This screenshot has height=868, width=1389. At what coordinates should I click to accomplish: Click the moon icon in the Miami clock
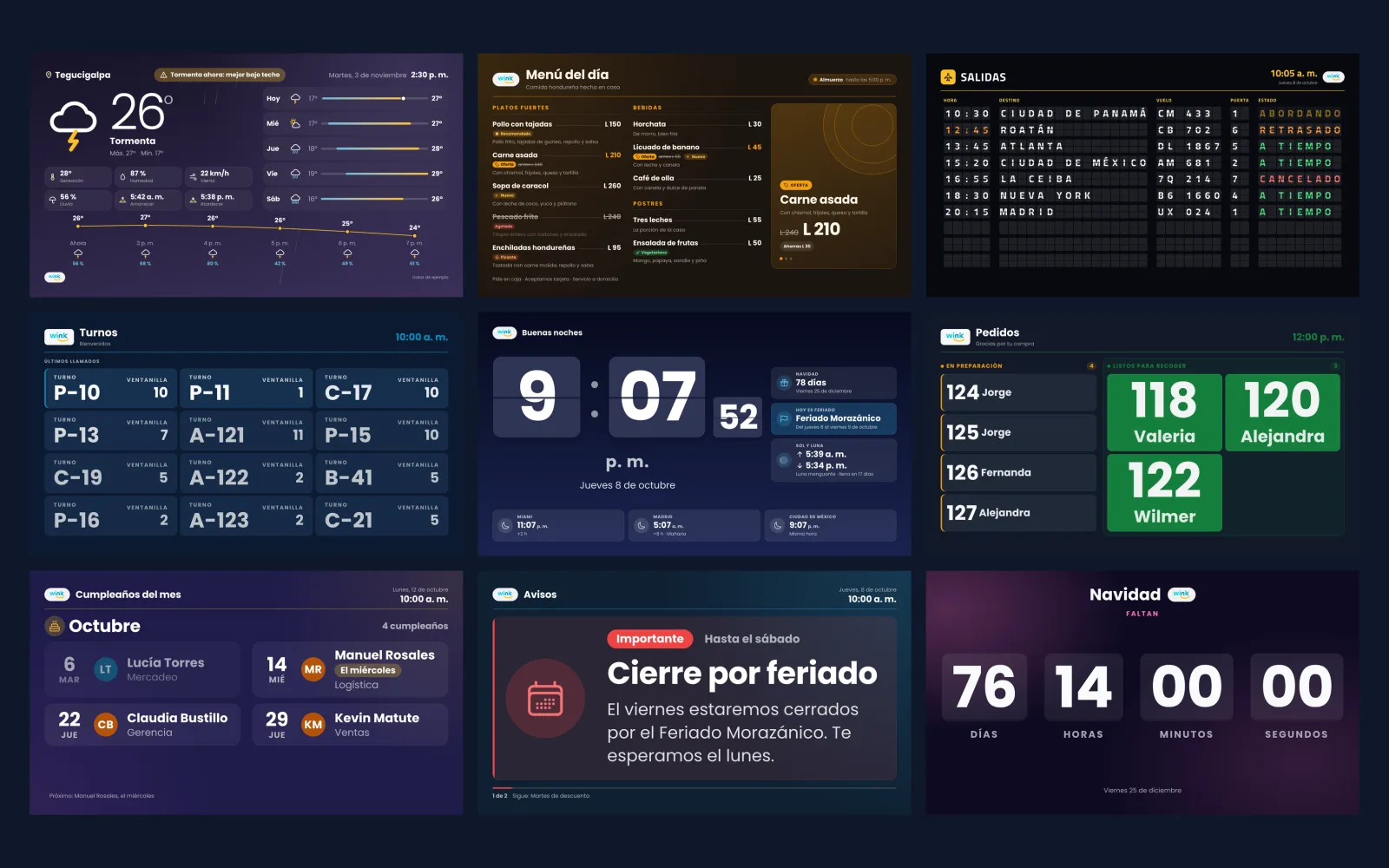point(505,525)
